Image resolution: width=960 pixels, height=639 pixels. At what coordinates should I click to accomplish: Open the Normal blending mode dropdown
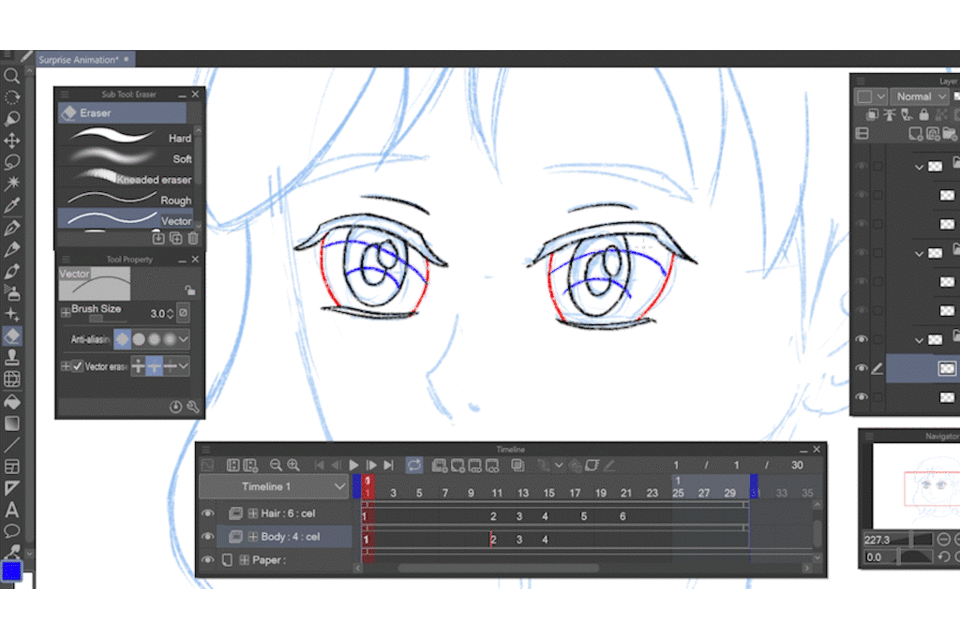[x=920, y=97]
